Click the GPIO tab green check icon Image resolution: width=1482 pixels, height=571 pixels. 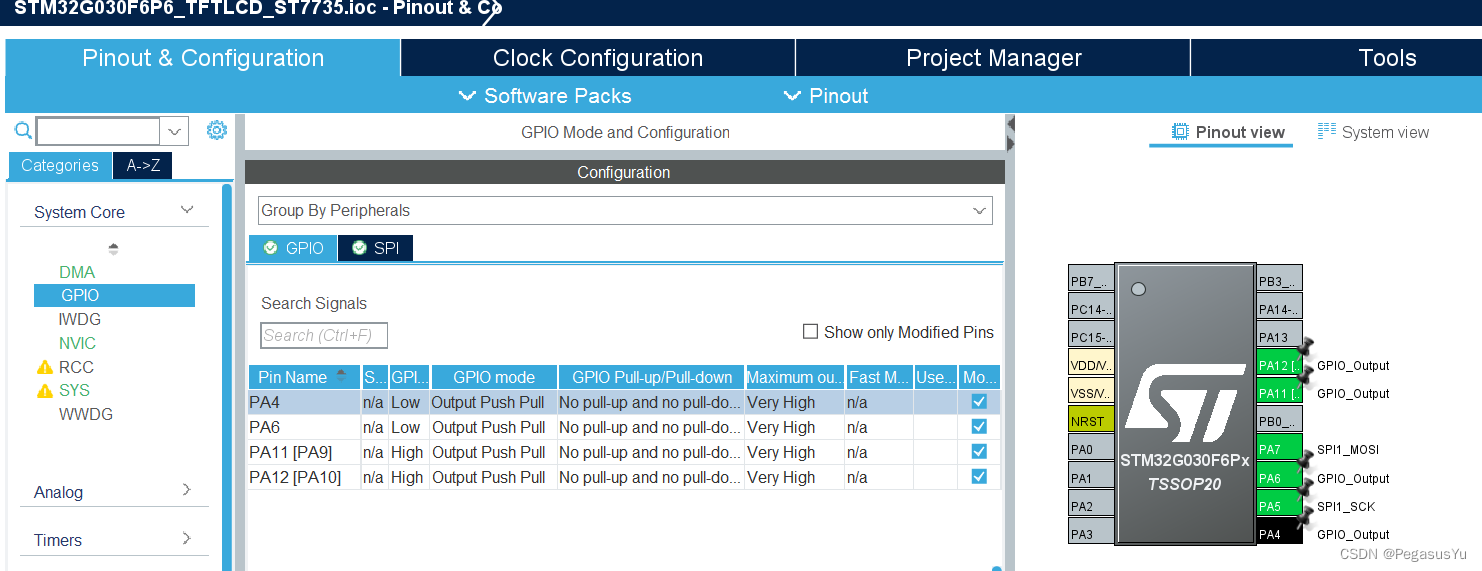[270, 248]
